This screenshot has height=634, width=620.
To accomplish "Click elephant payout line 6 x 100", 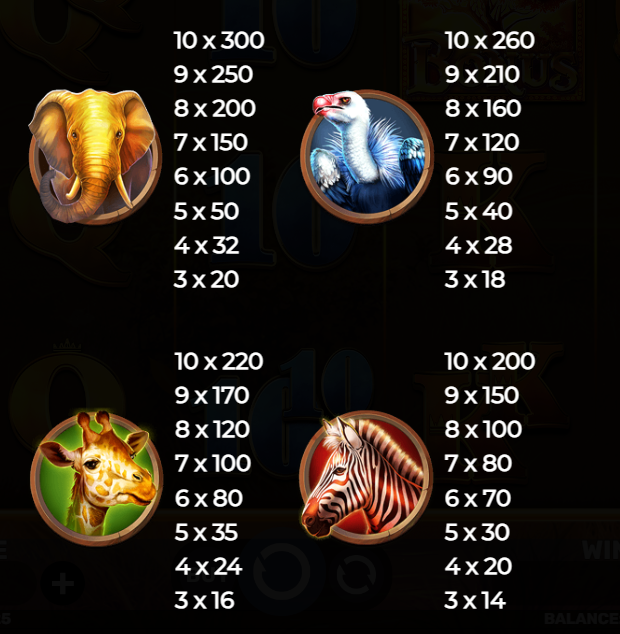I will pos(212,177).
